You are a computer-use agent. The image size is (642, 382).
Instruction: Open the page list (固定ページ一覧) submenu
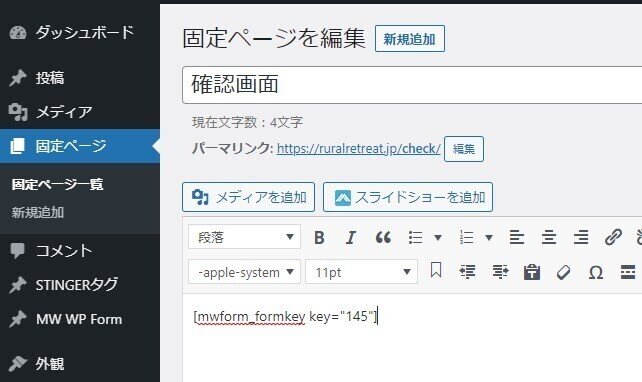57,184
